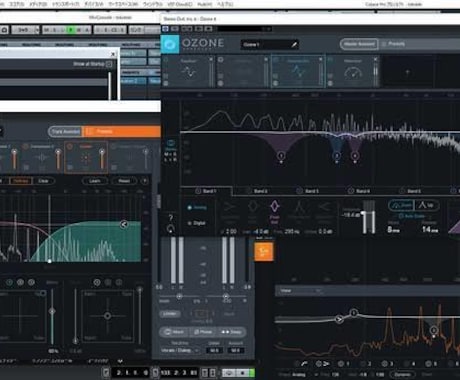Image resolution: width=460 pixels, height=380 pixels.
Task: Select the Baxandall Treble filter shape icon
Action: pyautogui.click(x=323, y=207)
